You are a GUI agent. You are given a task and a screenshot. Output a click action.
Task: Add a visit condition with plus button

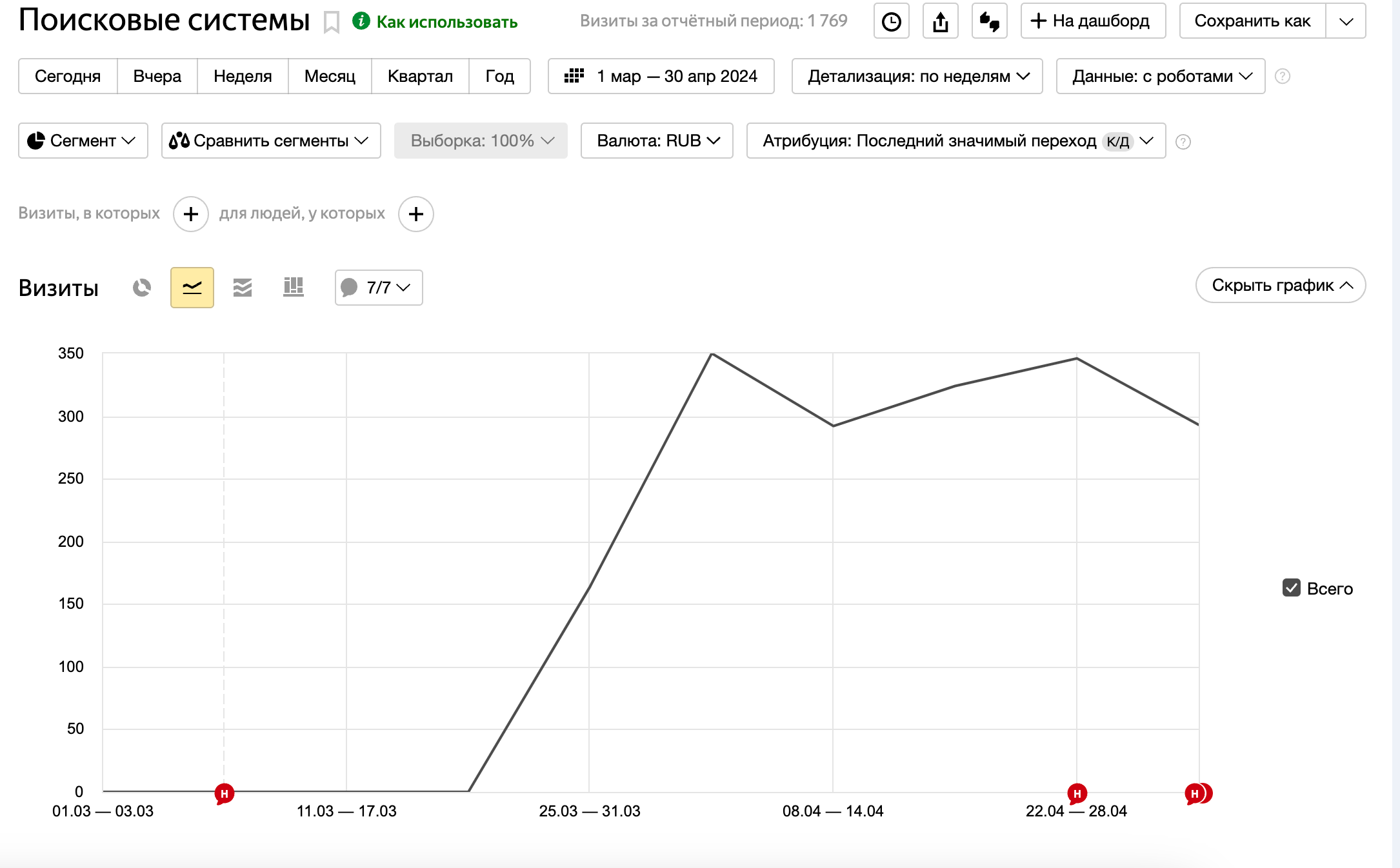[x=190, y=214]
